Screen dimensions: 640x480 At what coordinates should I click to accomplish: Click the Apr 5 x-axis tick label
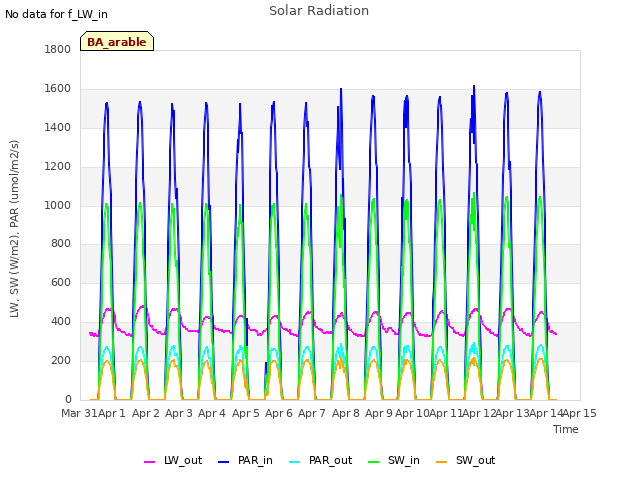pyautogui.click(x=246, y=413)
